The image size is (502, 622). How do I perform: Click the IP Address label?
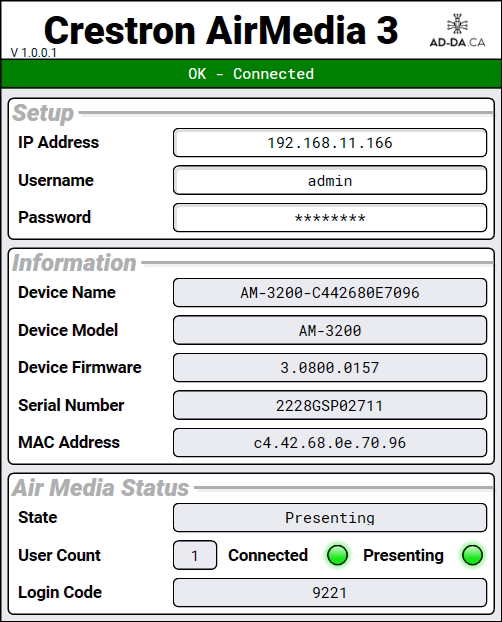pyautogui.click(x=58, y=142)
